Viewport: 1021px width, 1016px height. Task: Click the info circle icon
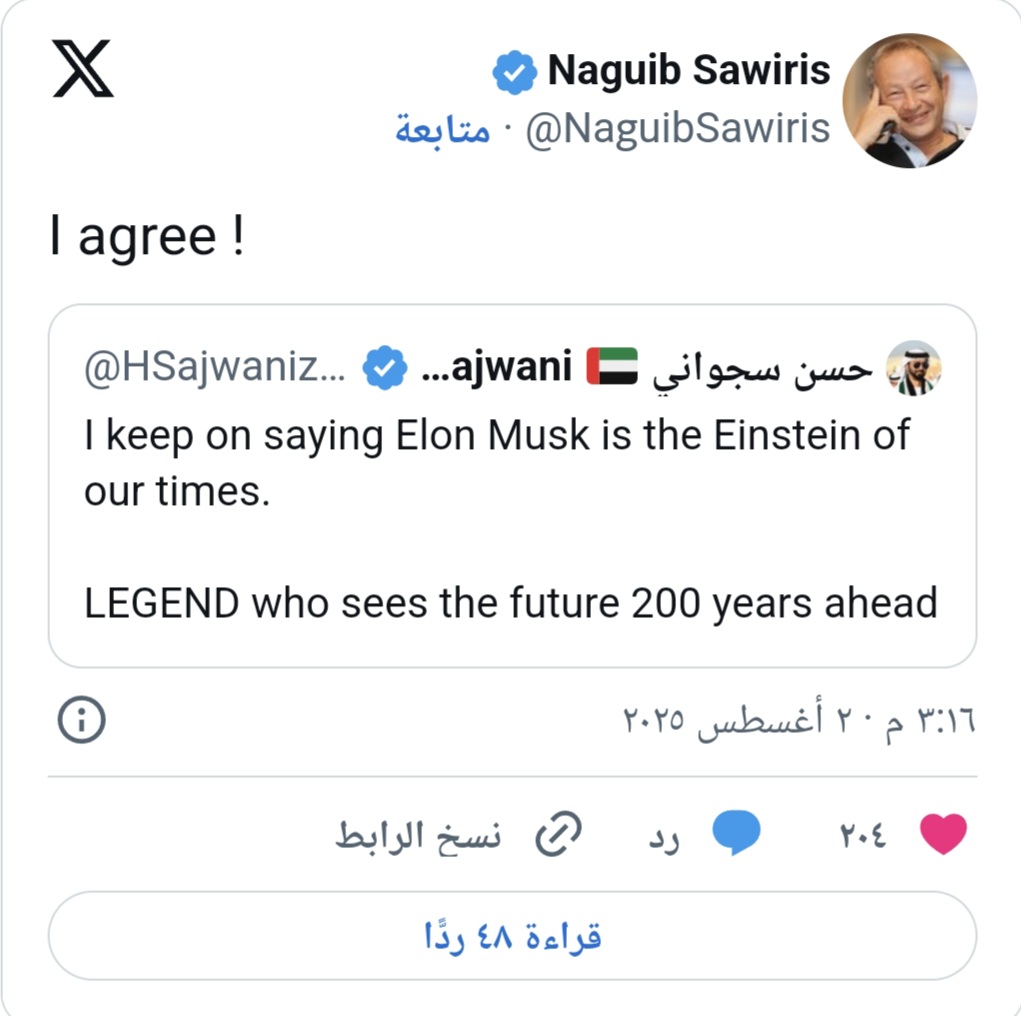pos(82,720)
